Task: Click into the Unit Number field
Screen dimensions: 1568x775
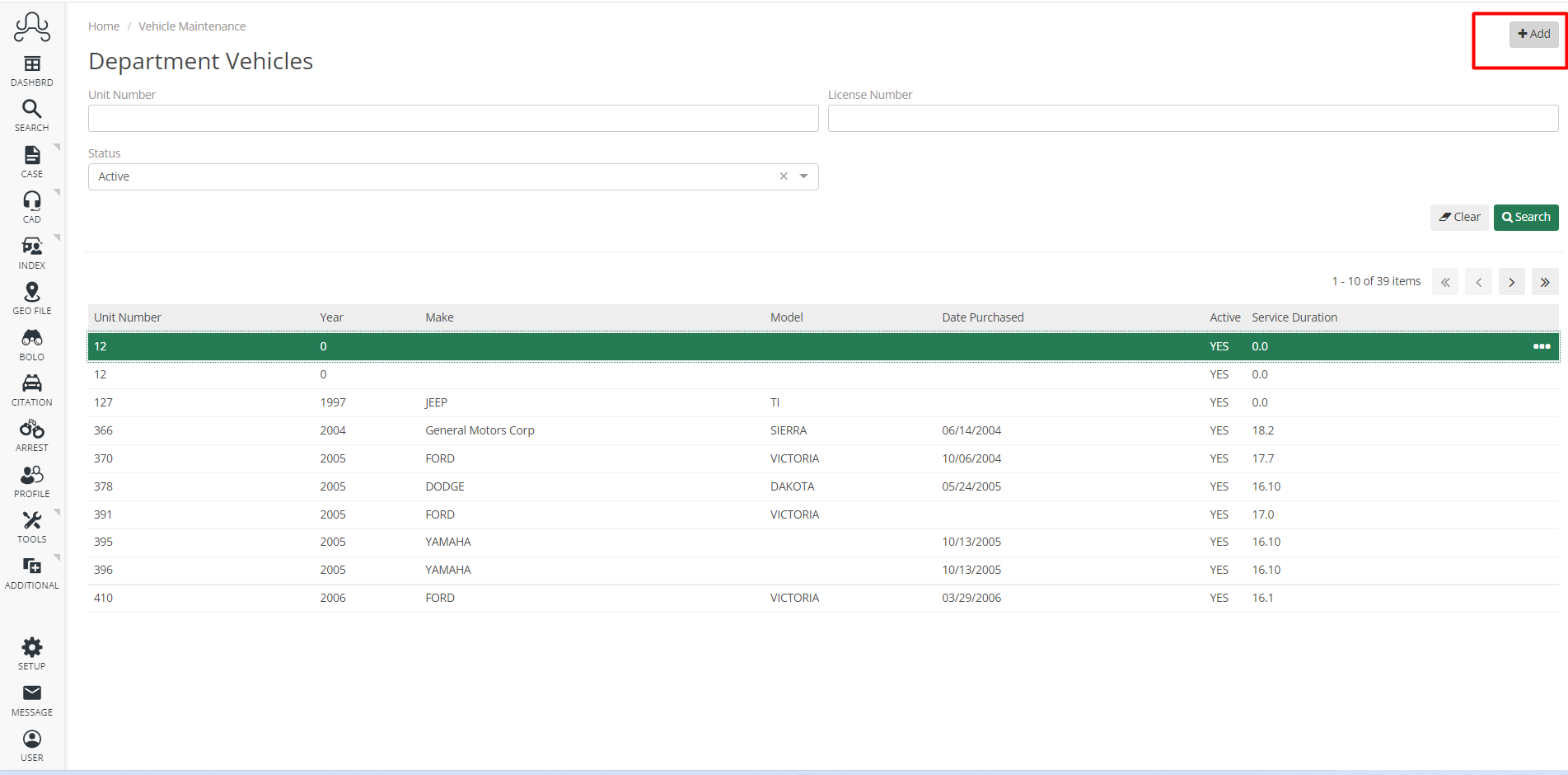Action: click(453, 119)
